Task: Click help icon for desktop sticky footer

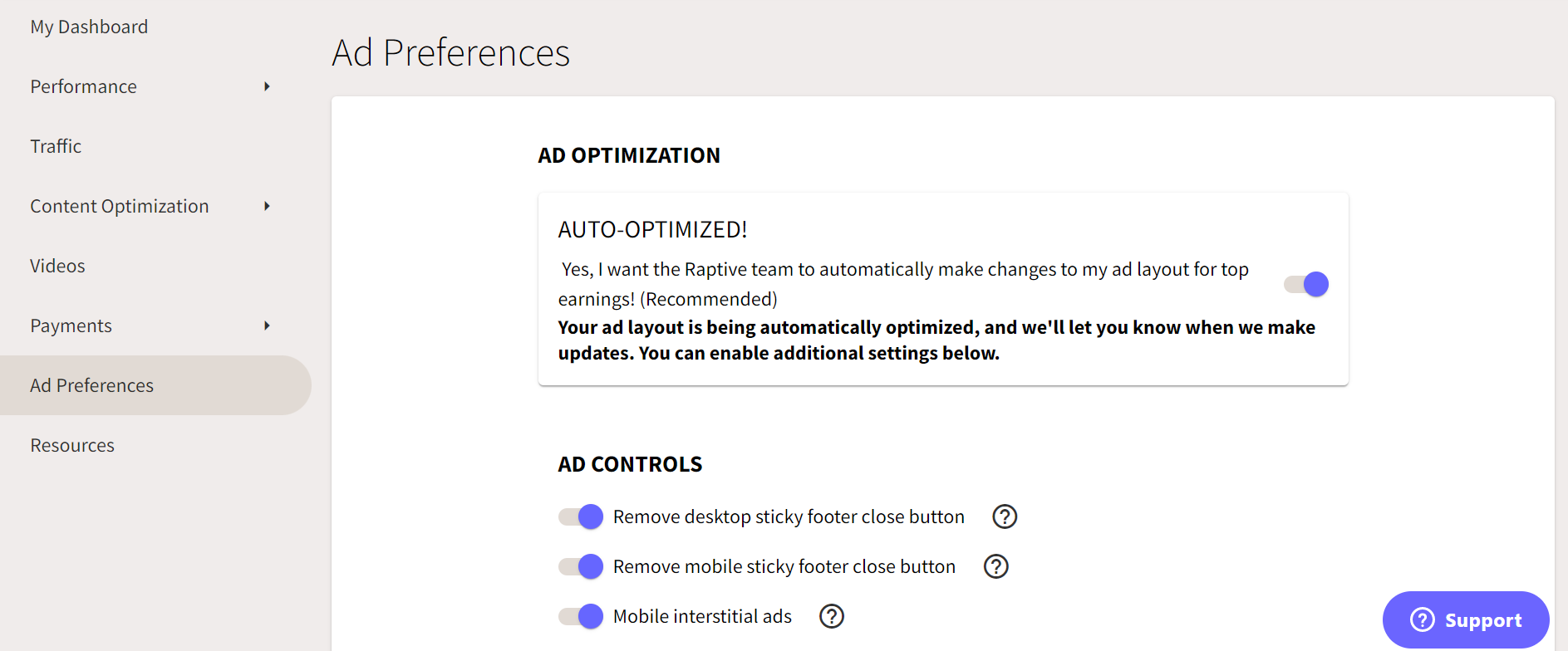Action: [1005, 516]
